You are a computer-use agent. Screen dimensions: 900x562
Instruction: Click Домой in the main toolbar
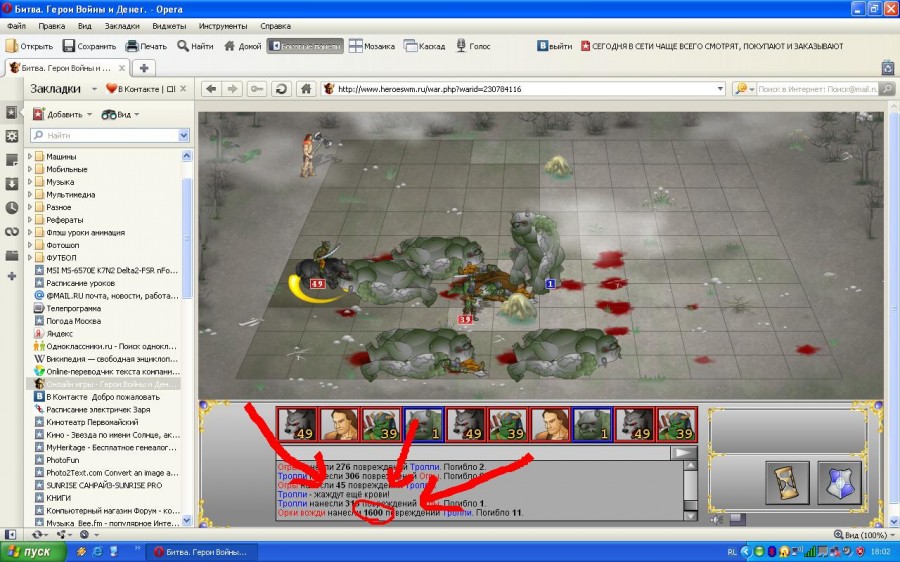point(243,46)
